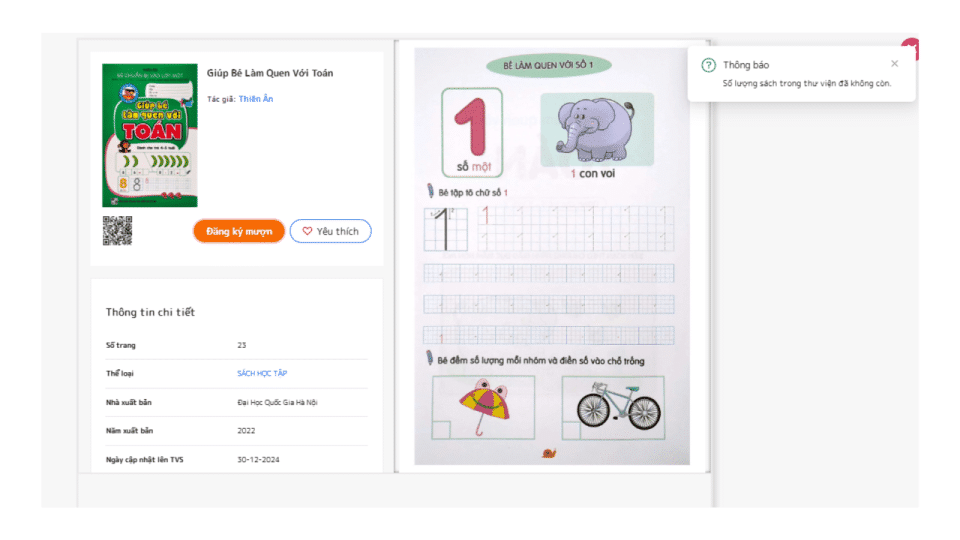Click the small snail at page bottom

click(548, 453)
